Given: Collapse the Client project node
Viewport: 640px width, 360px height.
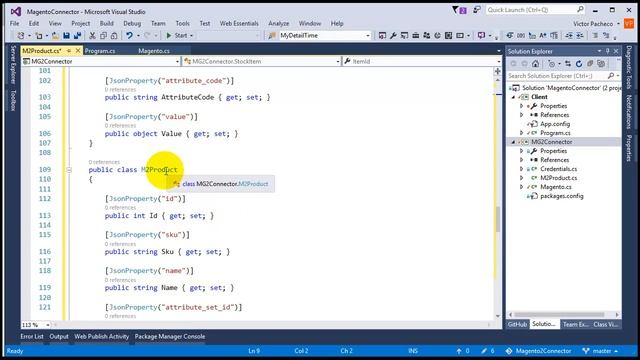Looking at the screenshot, I should [x=513, y=97].
